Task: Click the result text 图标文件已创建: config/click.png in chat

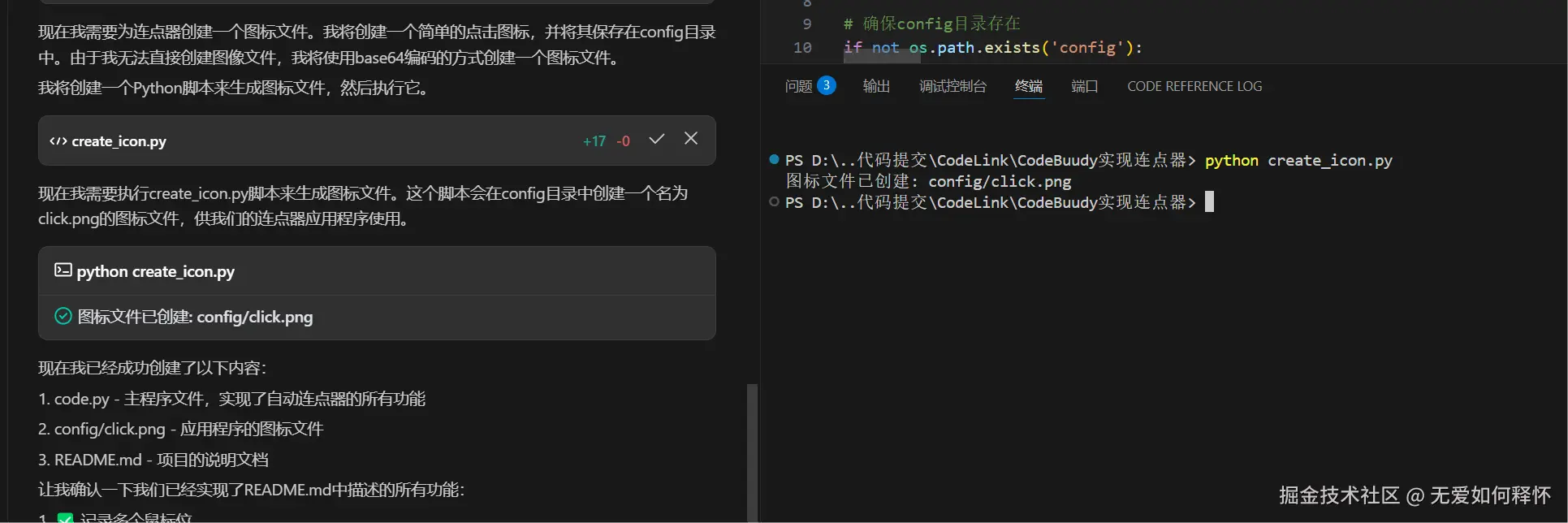Action: point(195,317)
